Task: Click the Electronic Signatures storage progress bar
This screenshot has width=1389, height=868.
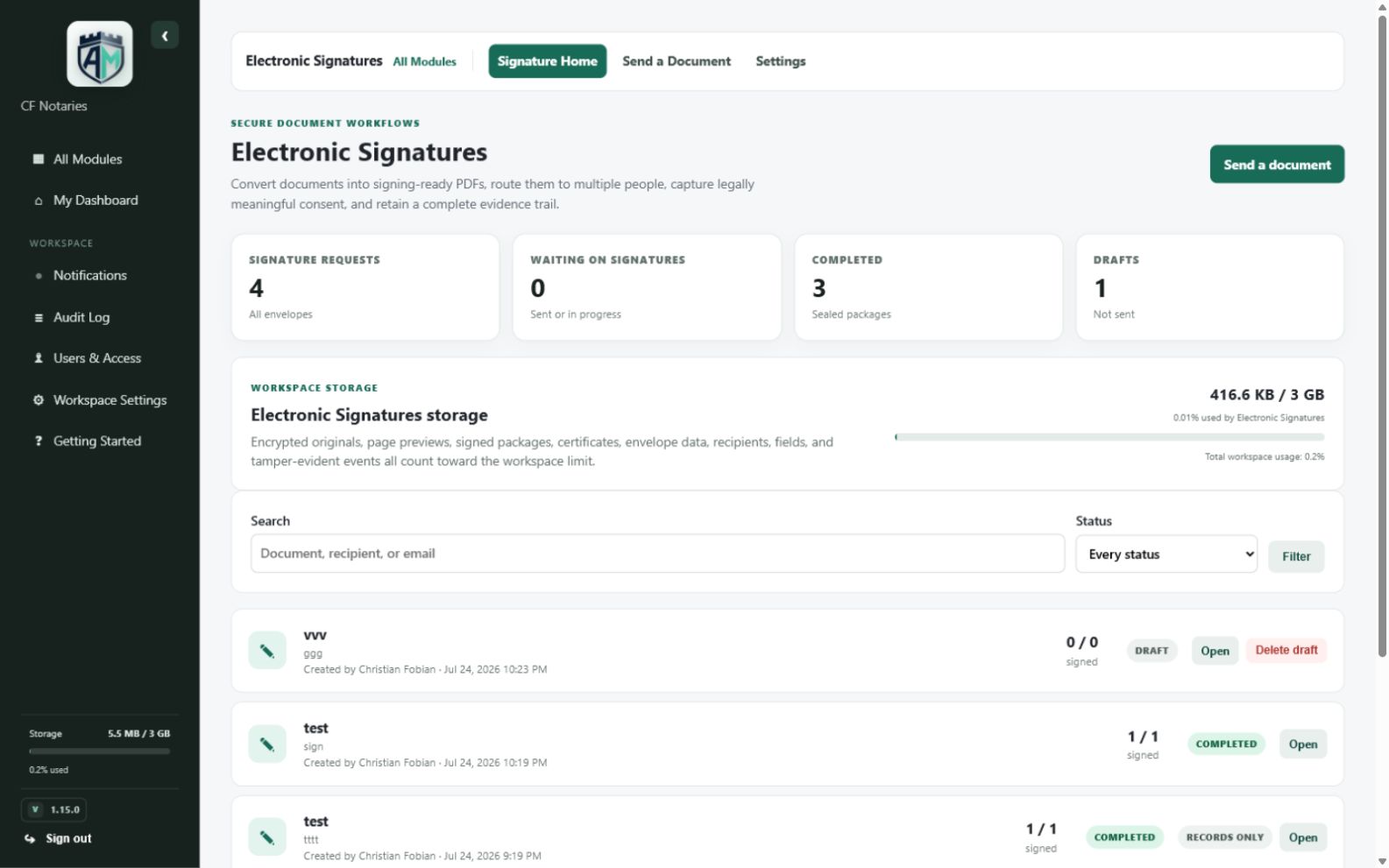Action: 1109,437
